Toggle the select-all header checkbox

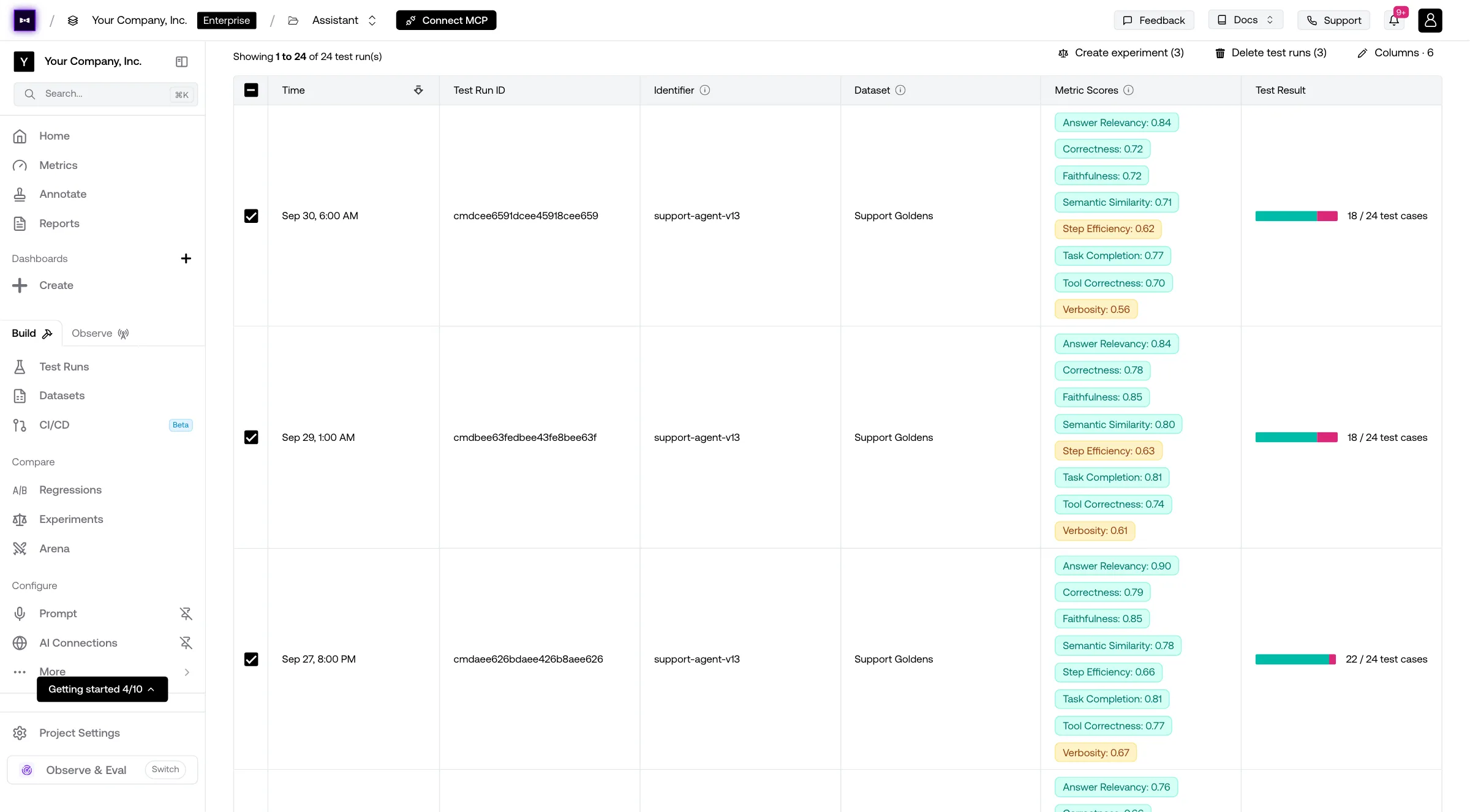point(251,90)
